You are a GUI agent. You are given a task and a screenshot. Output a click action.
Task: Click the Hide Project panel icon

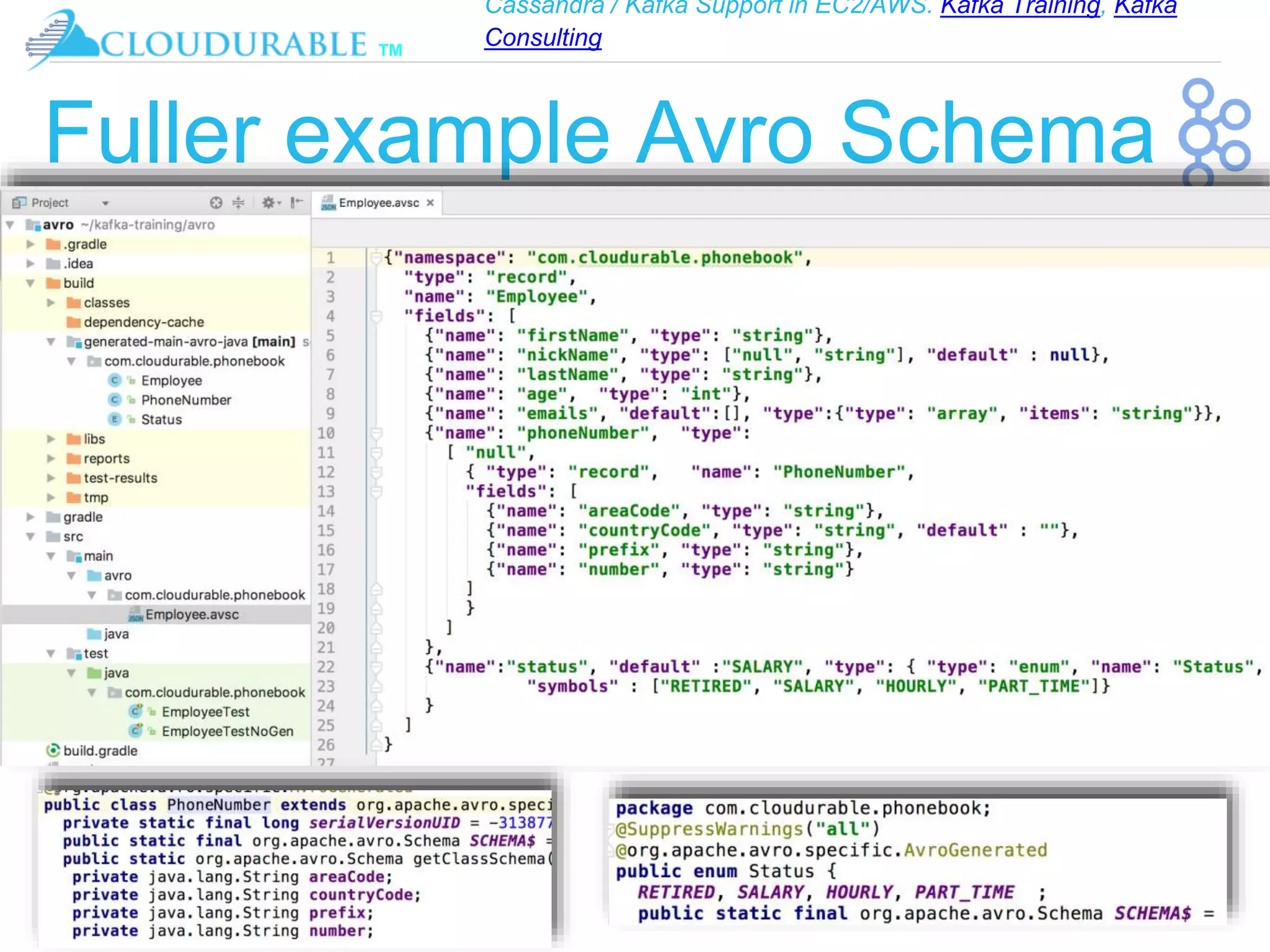pos(296,203)
